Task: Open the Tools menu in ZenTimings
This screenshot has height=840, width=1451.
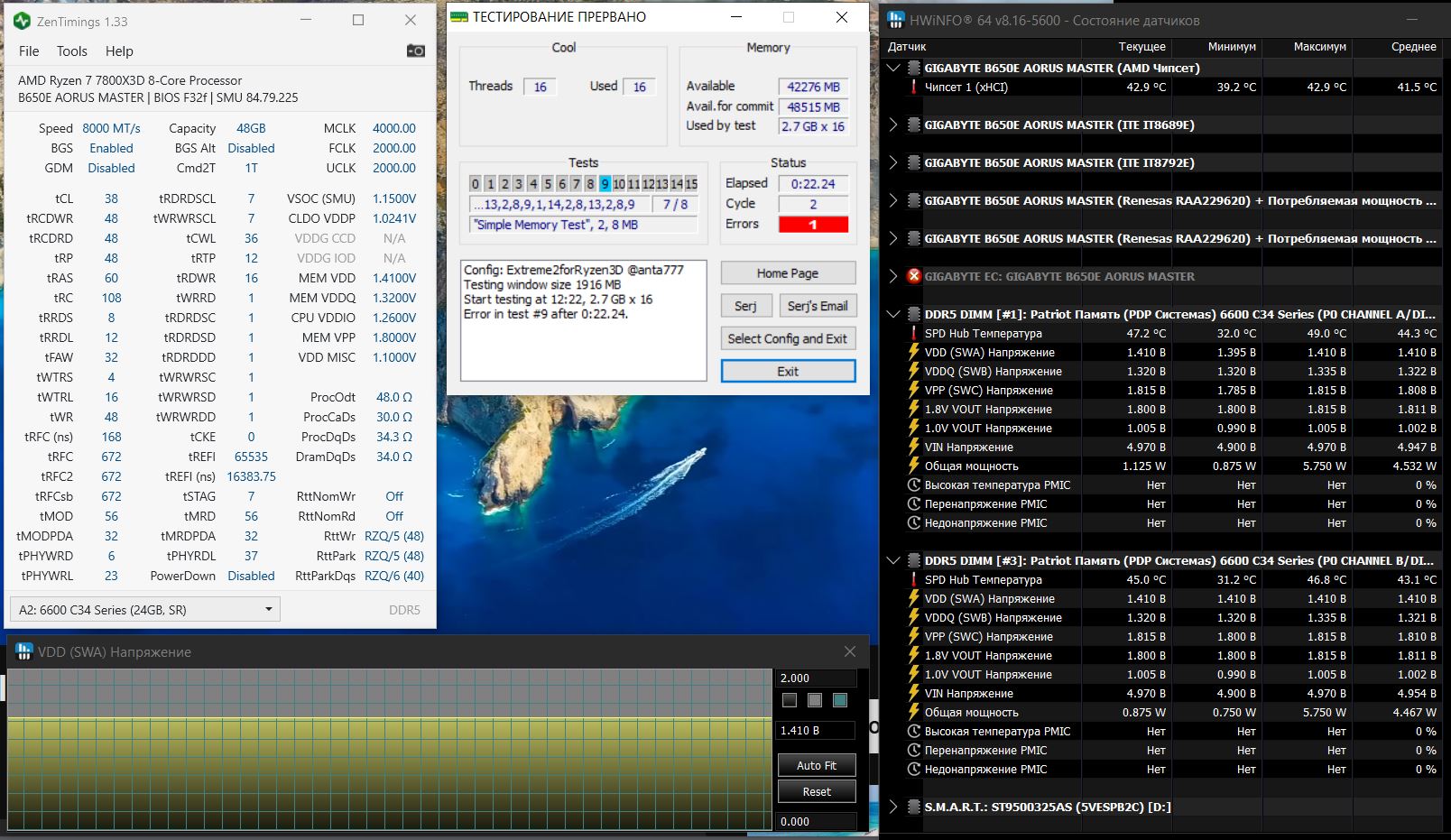Action: coord(72,51)
